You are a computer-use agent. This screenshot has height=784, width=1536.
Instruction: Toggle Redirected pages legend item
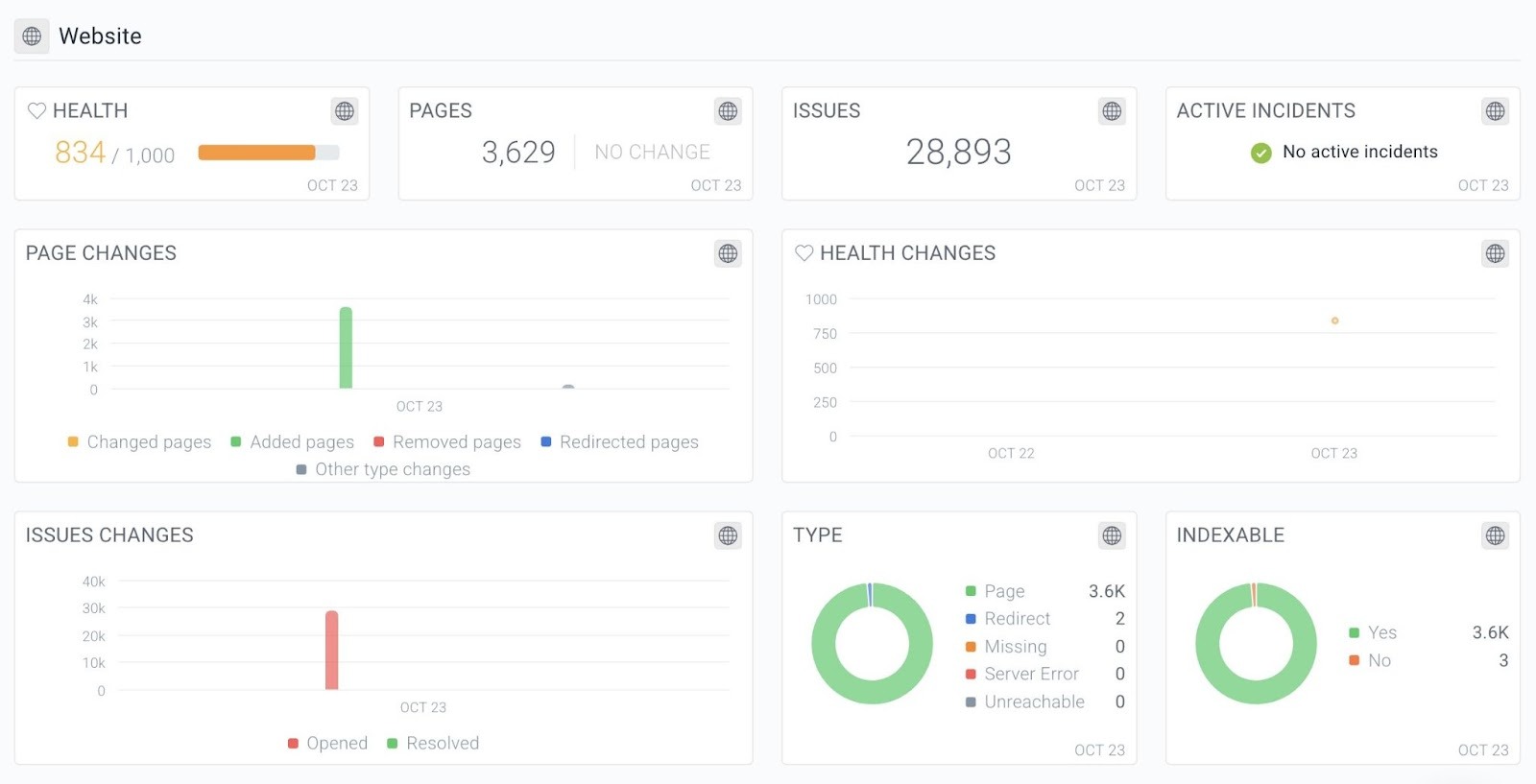619,442
